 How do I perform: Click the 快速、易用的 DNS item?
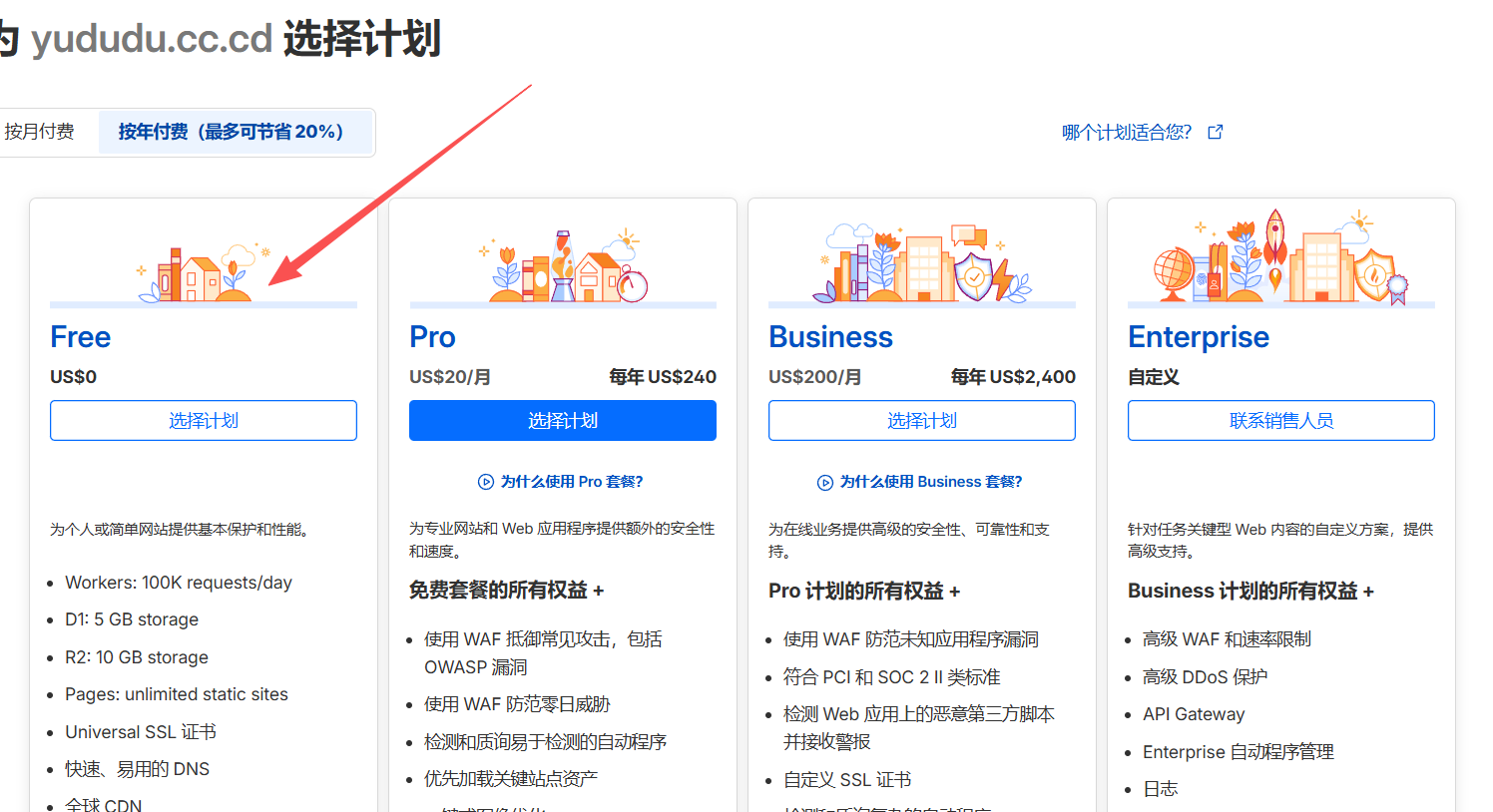(x=138, y=769)
